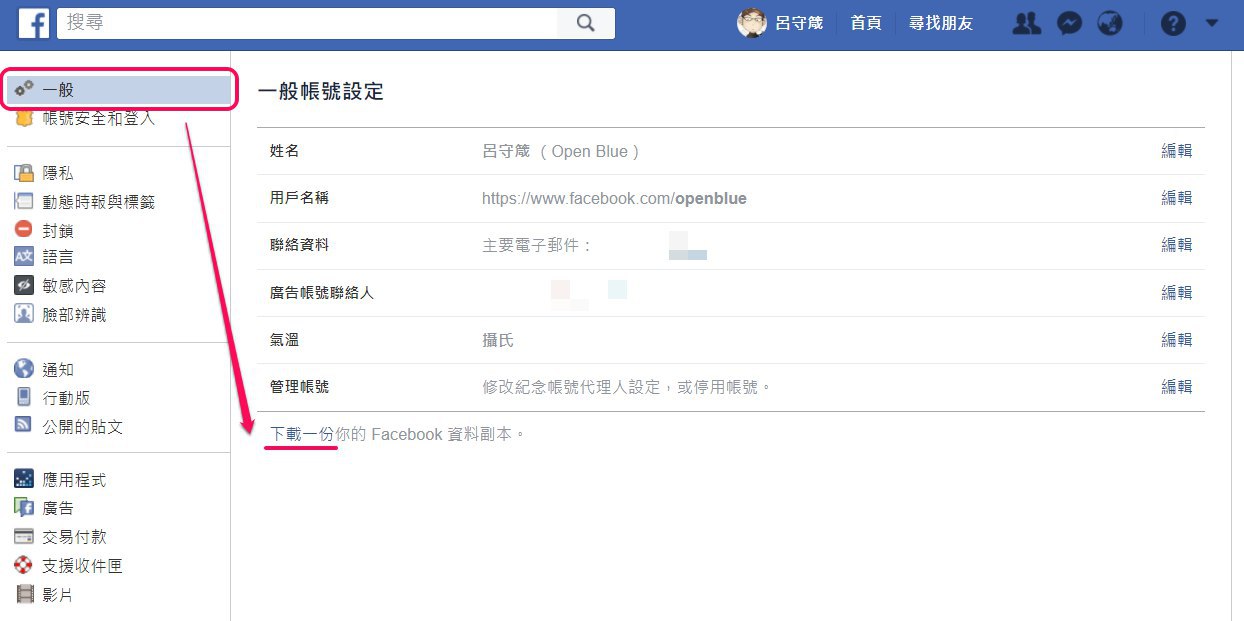
Task: Open 臉部辨識 settings in sidebar
Action: pyautogui.click(x=74, y=315)
